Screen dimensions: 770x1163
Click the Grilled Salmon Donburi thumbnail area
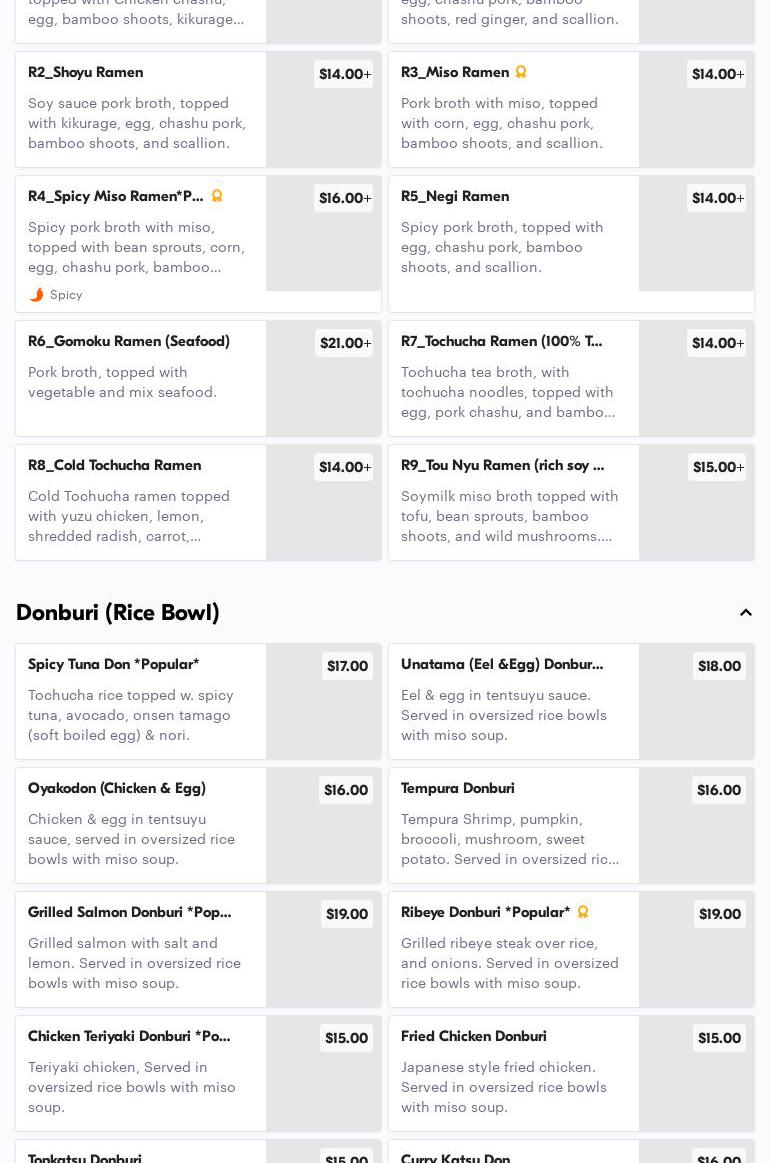(x=323, y=949)
